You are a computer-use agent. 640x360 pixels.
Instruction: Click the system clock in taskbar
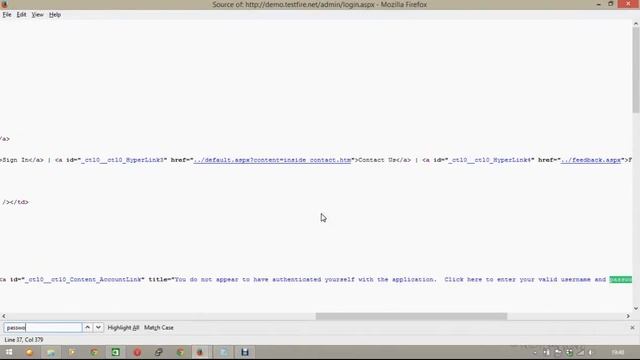[618, 352]
